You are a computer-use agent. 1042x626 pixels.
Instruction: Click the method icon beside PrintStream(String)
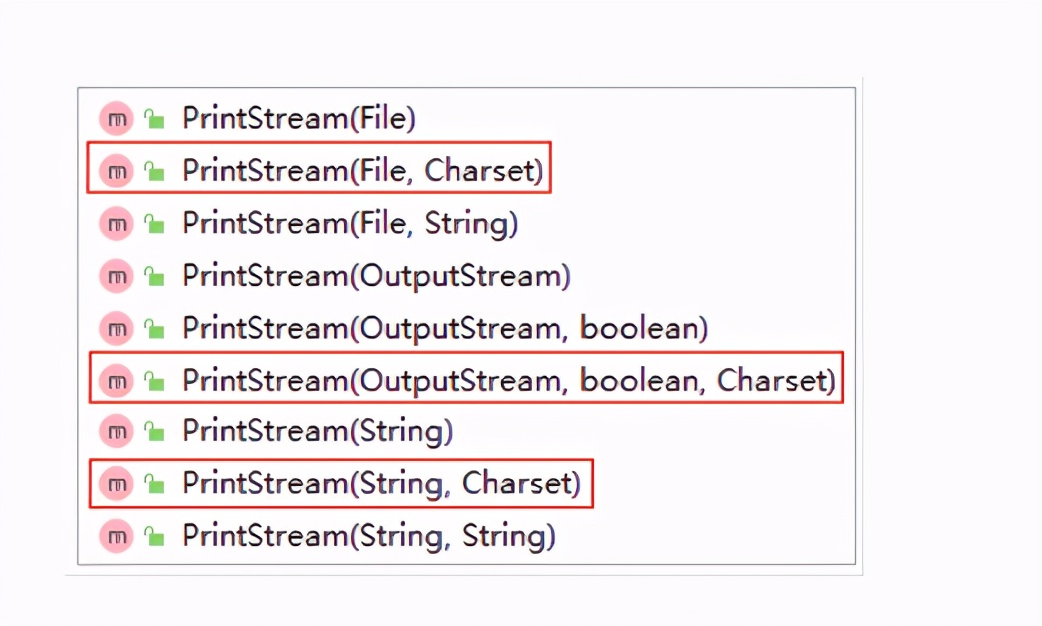[116, 432]
